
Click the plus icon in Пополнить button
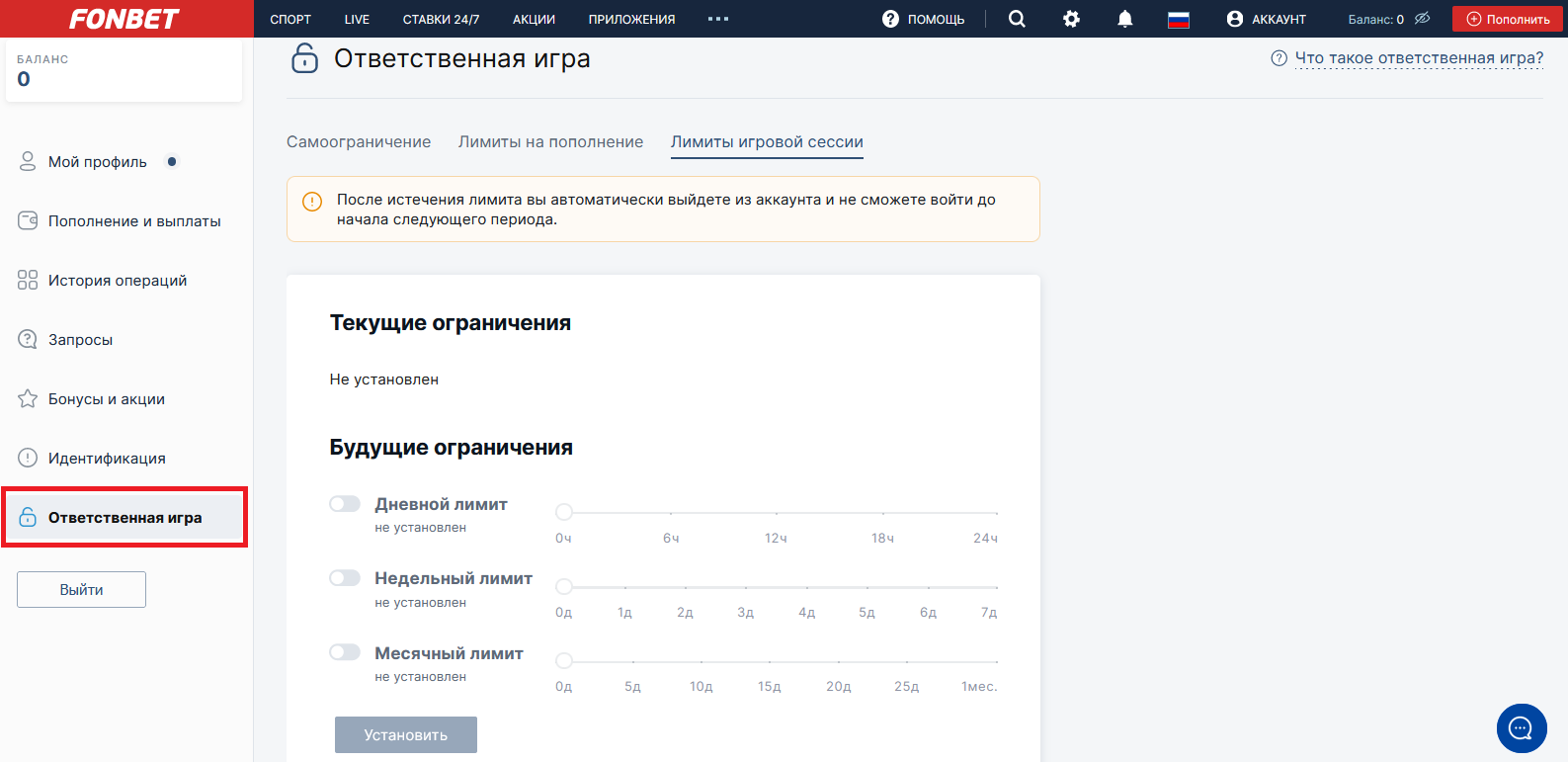tap(1474, 19)
